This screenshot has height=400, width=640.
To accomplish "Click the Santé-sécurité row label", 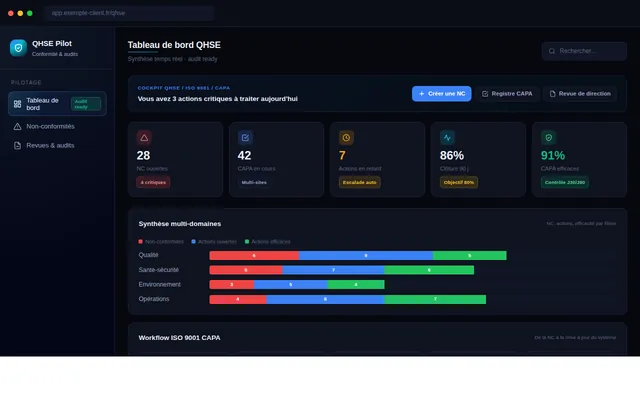I will coord(158,270).
